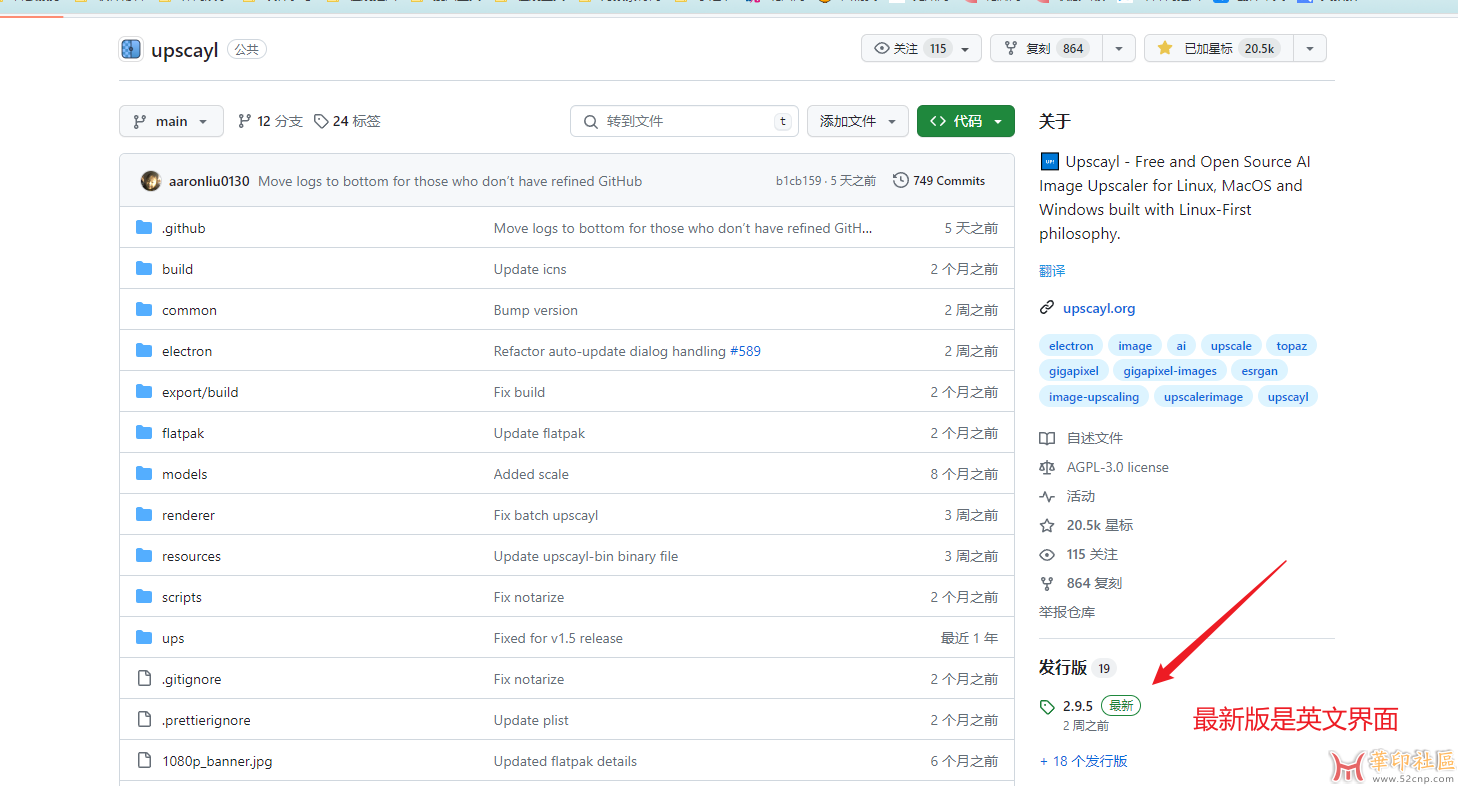The width and height of the screenshot is (1458, 786).
Task: Open the upscayl.org website link
Action: point(1099,308)
